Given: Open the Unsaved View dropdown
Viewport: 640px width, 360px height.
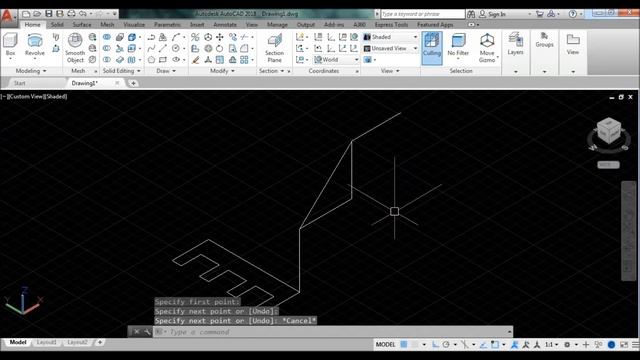Looking at the screenshot, I should pos(391,49).
